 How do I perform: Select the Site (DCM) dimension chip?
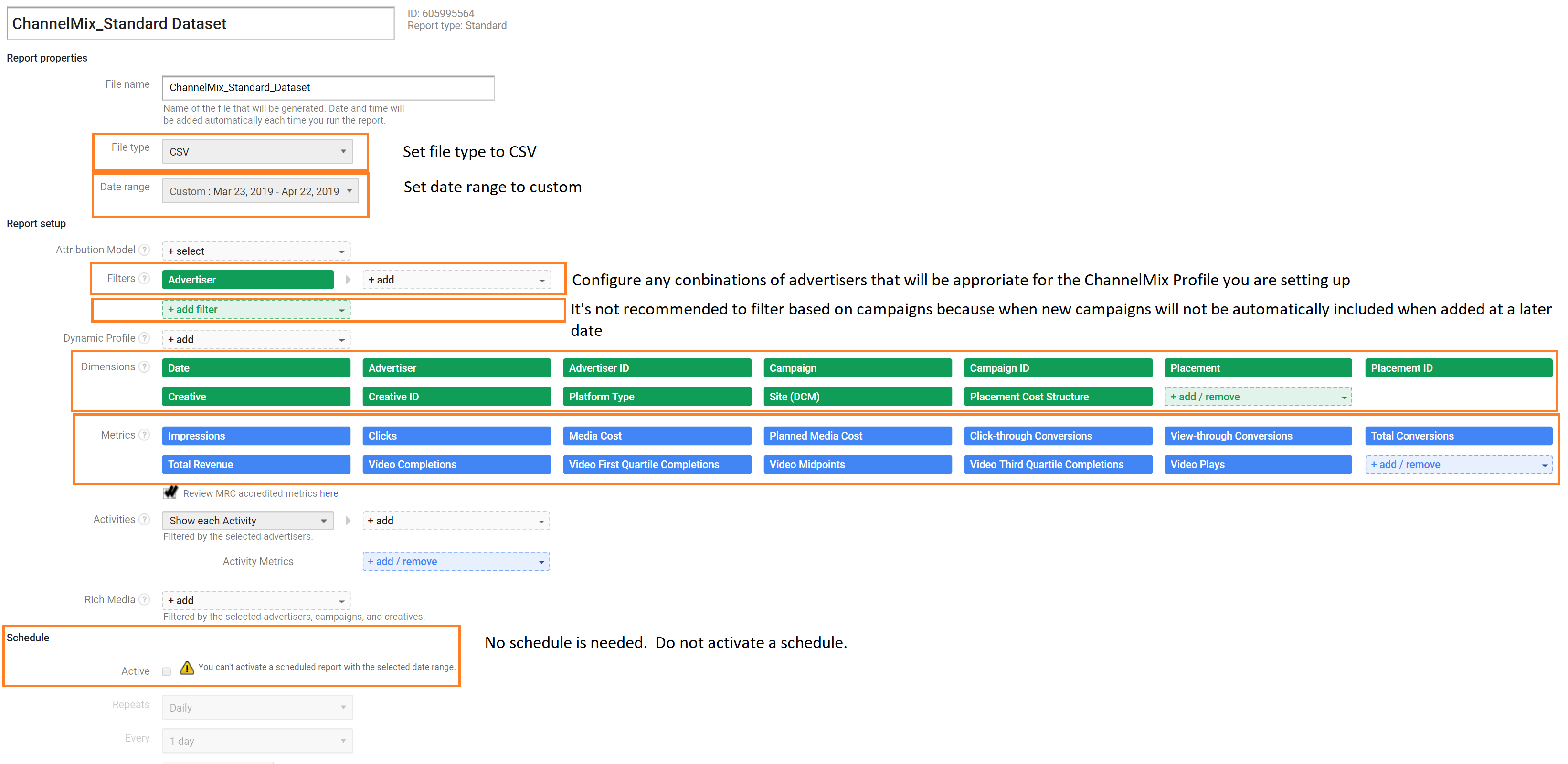tap(858, 397)
